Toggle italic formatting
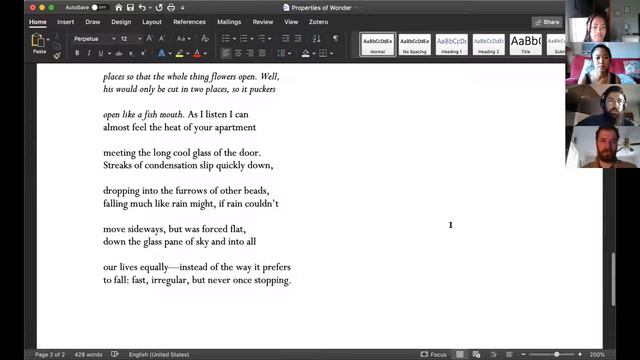Viewport: 640px width, 360px height. (x=89, y=53)
